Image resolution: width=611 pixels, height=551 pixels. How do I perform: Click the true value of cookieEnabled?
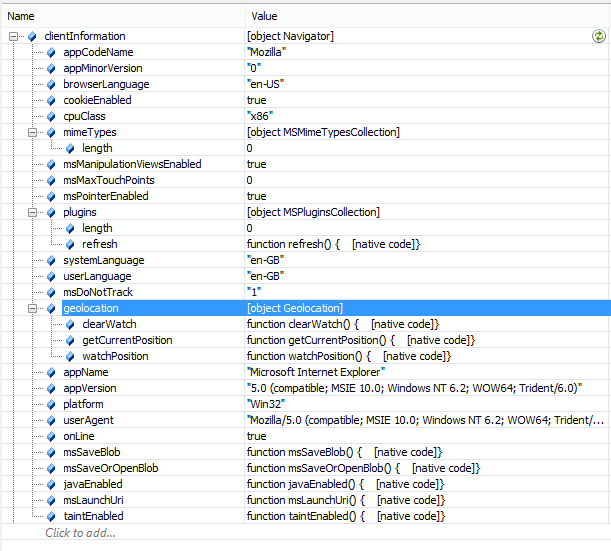[x=256, y=100]
